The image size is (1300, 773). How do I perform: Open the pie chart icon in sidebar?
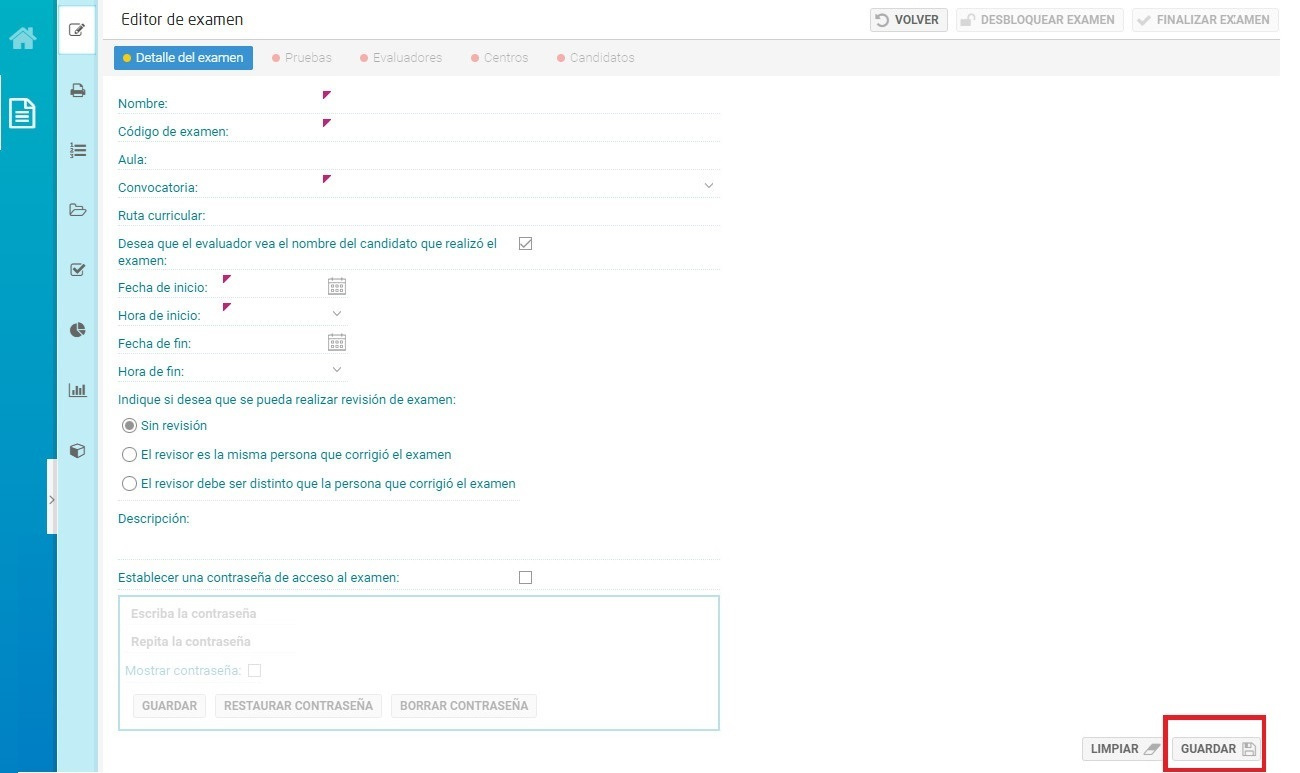tap(77, 330)
